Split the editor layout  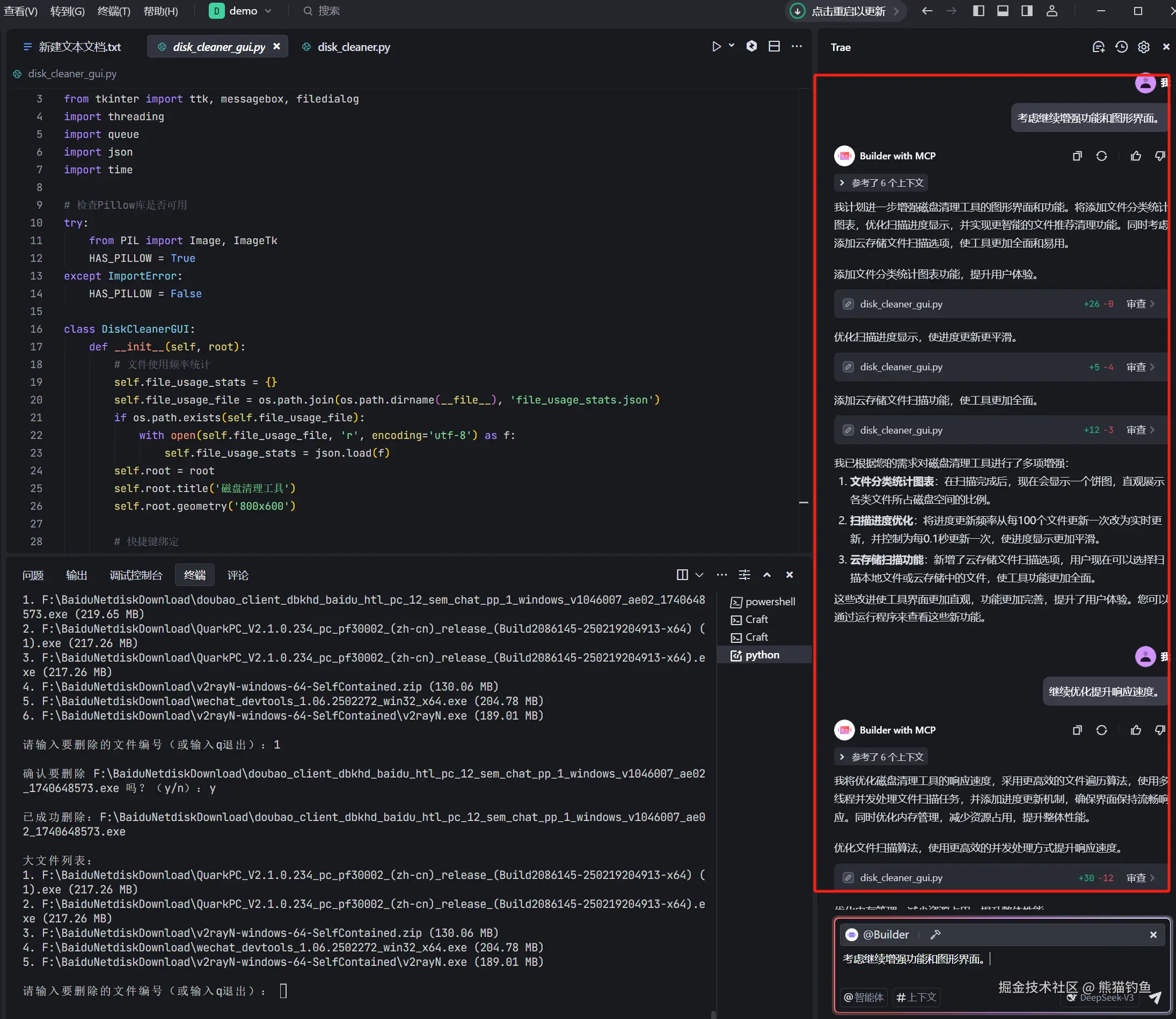tap(774, 47)
